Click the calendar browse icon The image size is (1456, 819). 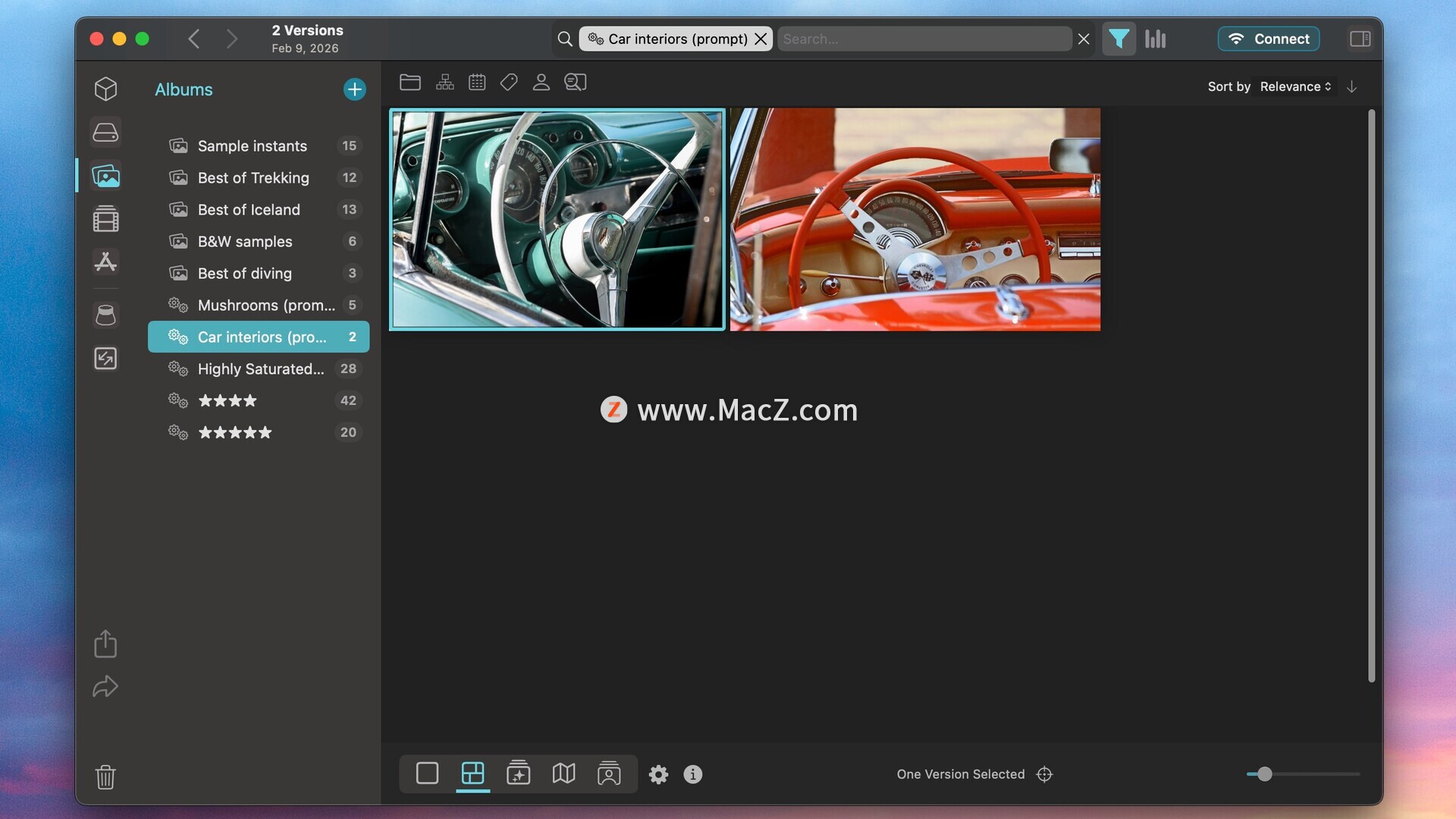pos(477,82)
